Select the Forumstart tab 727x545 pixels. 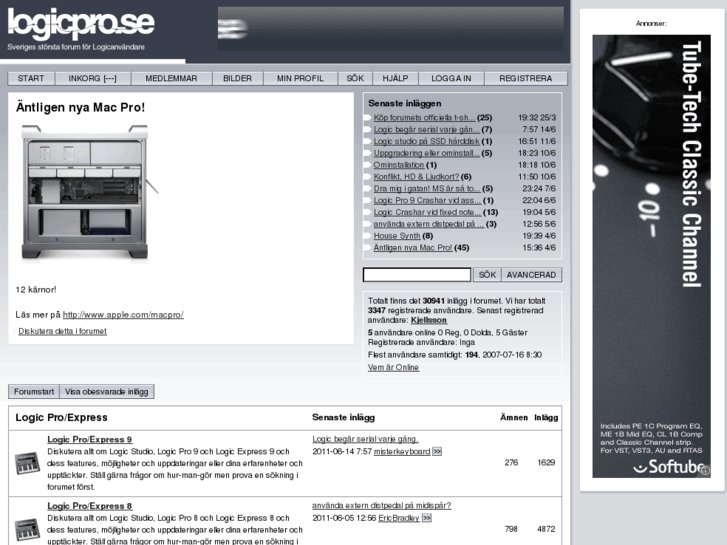click(34, 391)
